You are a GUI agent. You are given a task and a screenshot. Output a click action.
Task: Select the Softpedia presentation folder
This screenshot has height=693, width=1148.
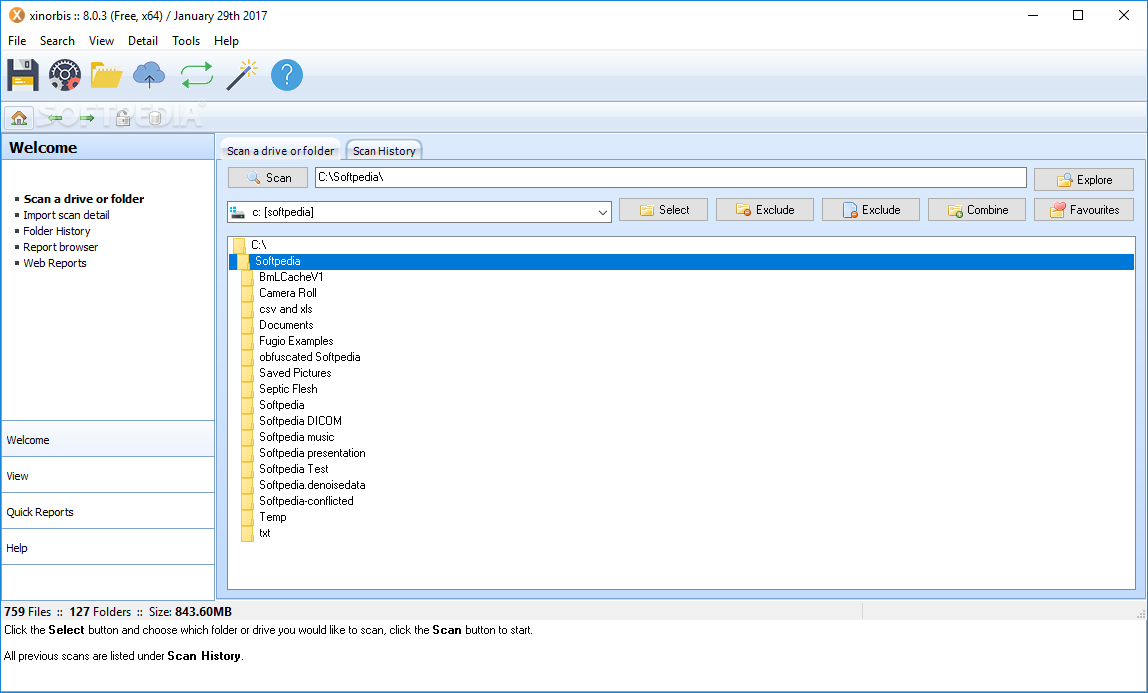click(x=312, y=453)
